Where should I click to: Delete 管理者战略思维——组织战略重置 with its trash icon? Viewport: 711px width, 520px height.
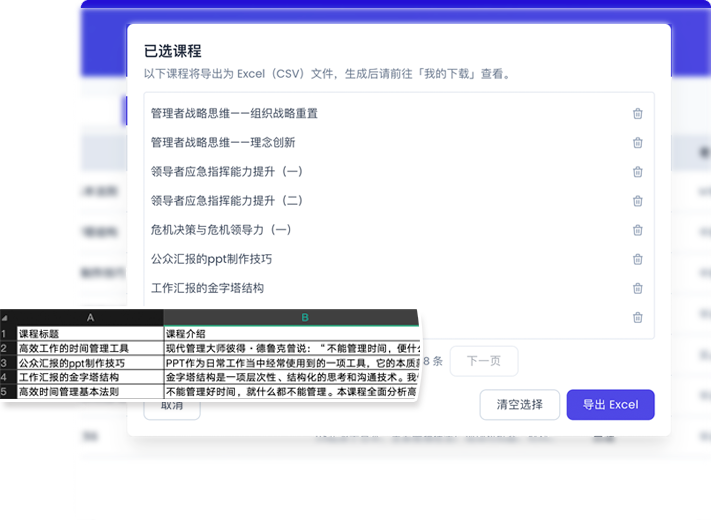[x=637, y=114]
